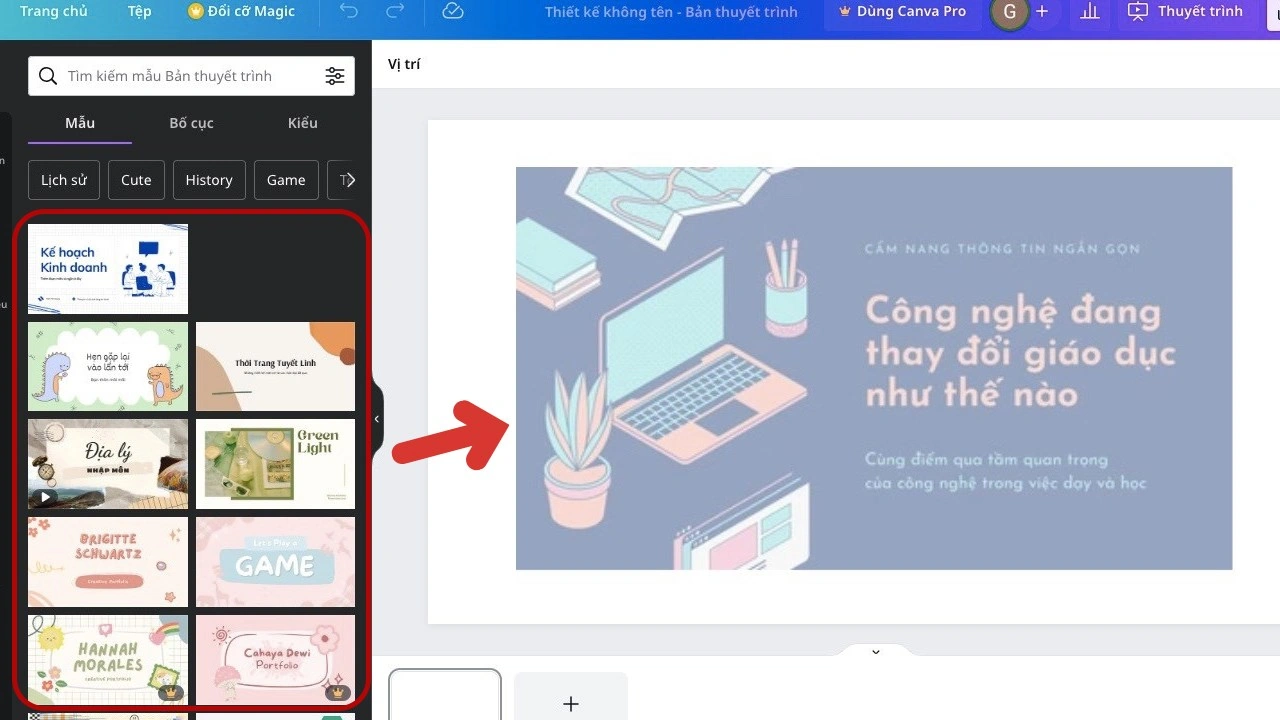Click the Dùng Canva Pro button
The image size is (1280, 720).
901,12
